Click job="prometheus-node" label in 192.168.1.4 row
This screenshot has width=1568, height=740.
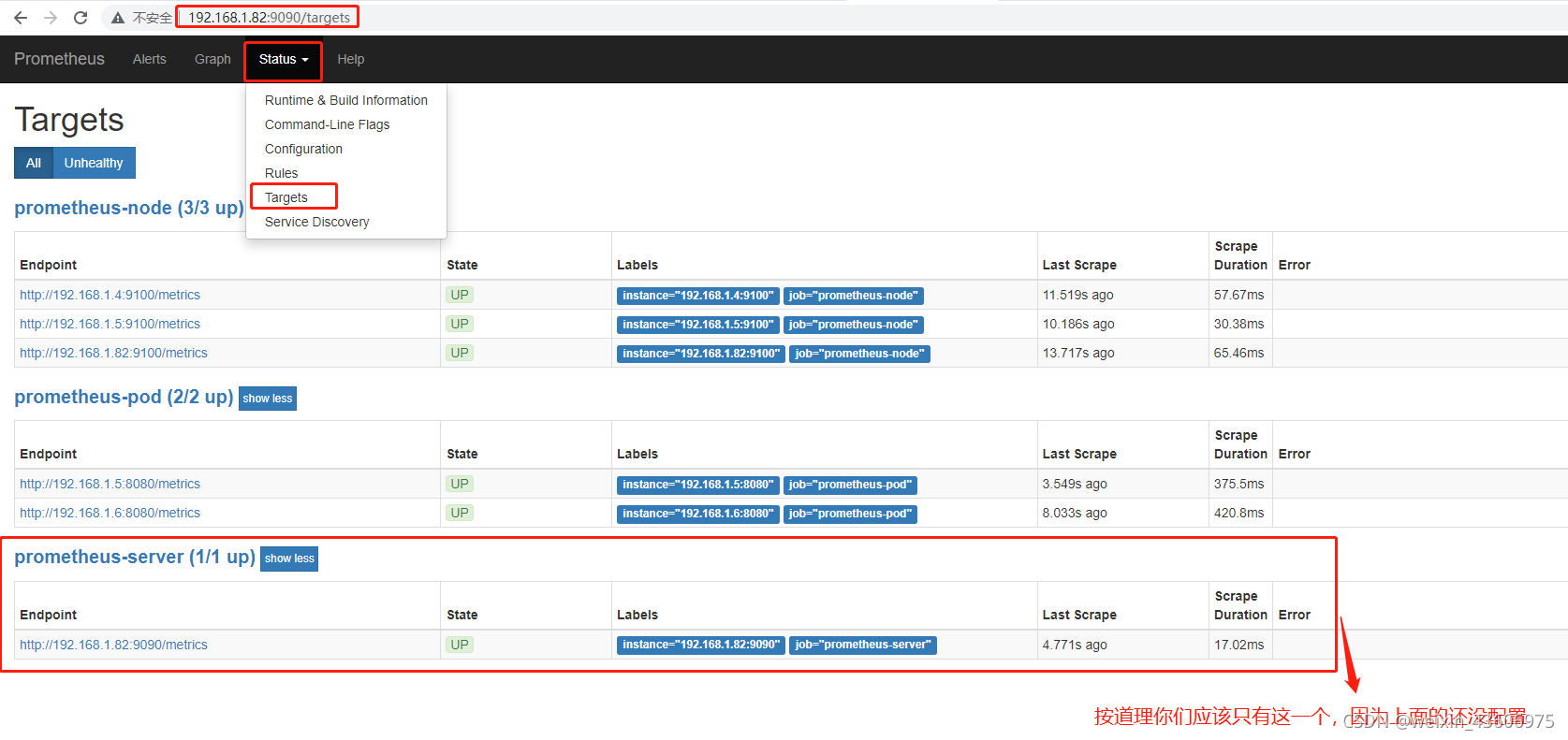click(854, 296)
